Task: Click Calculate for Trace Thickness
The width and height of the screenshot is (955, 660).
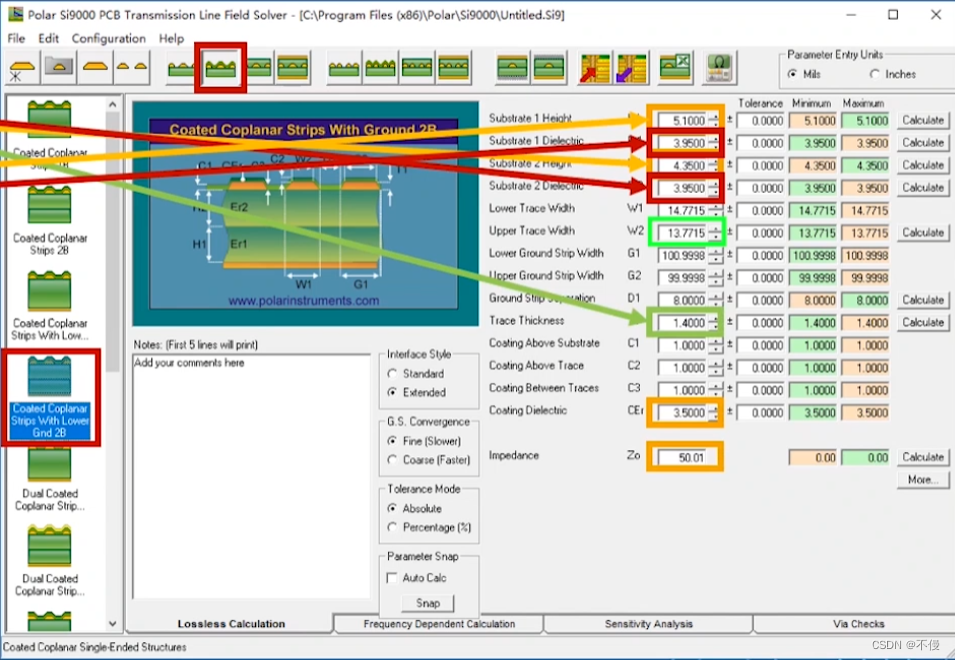Action: [922, 323]
